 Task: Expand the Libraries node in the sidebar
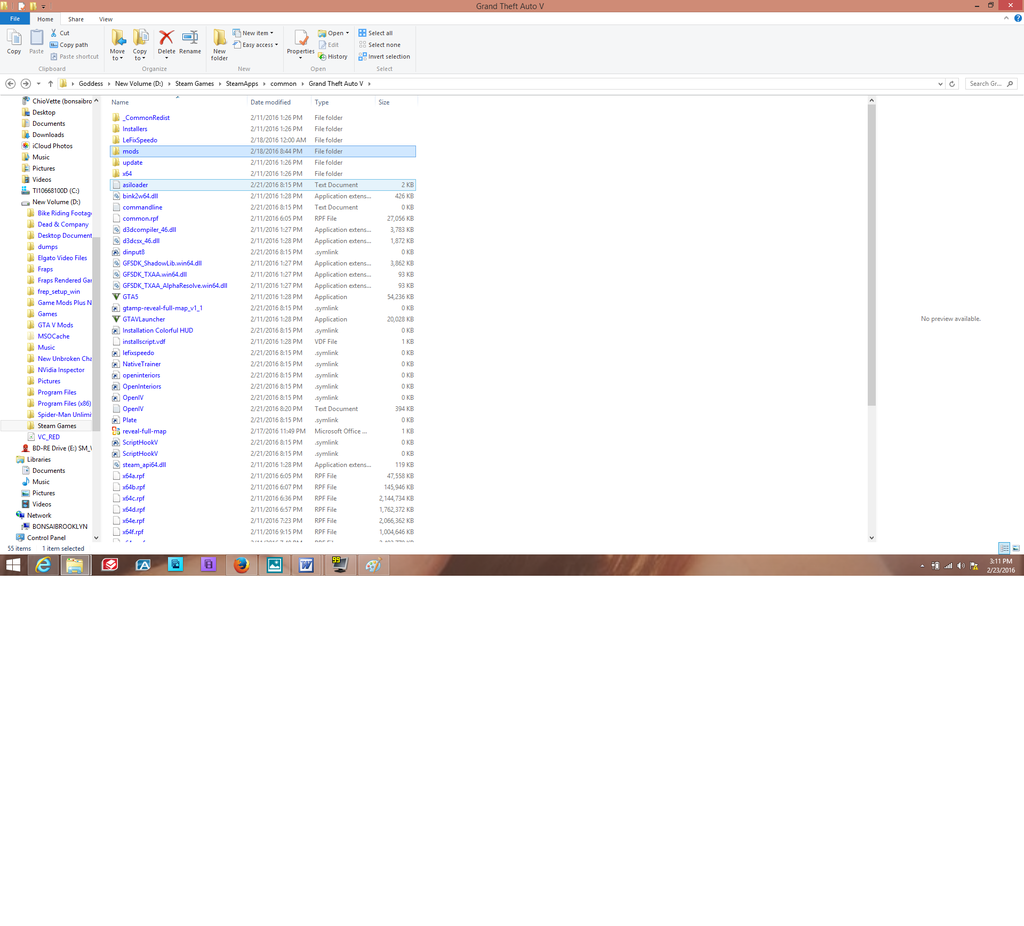pos(10,458)
